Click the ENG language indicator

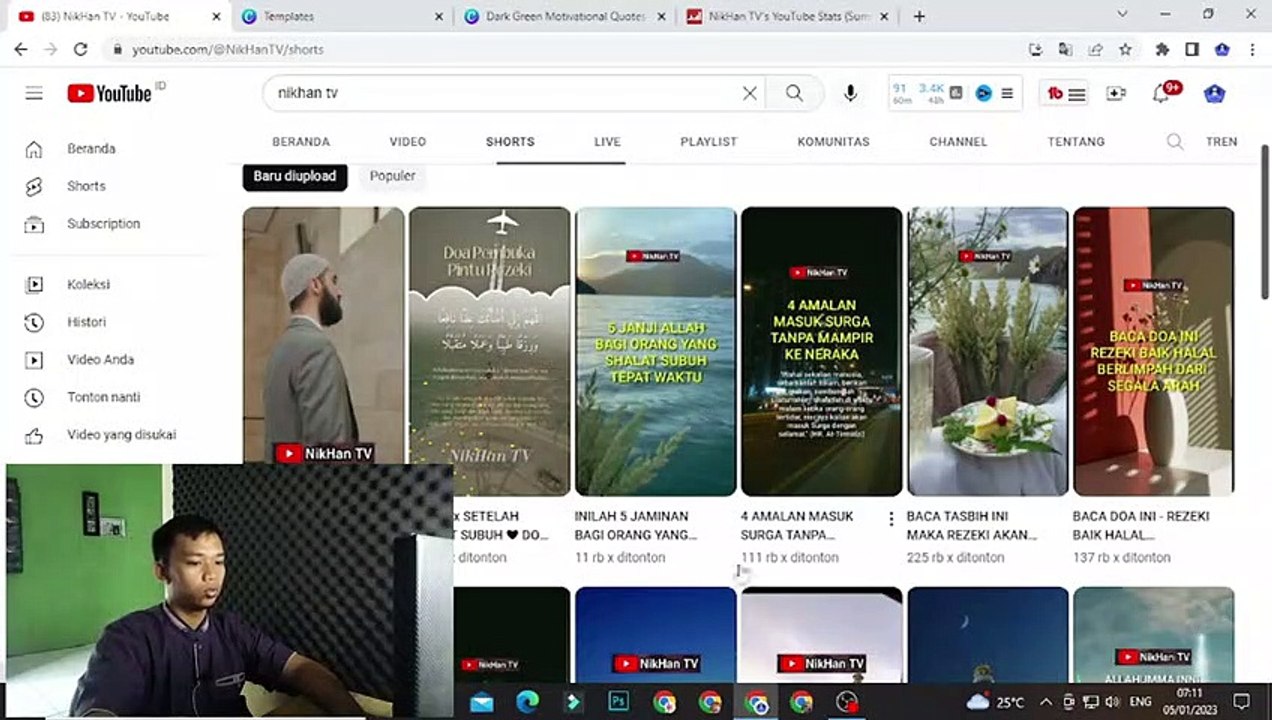coord(1140,701)
